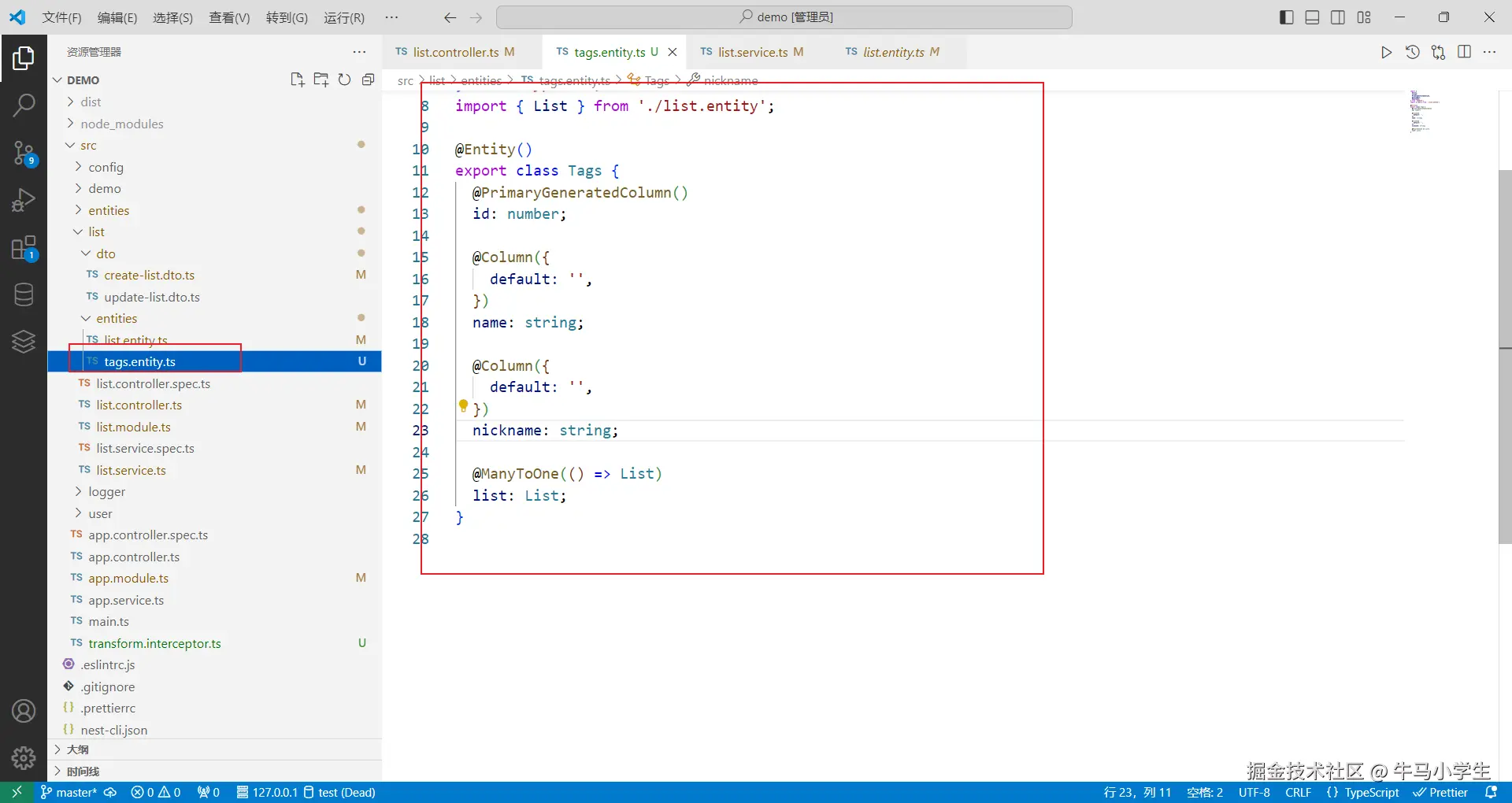This screenshot has height=803, width=1512.
Task: Open Source Control view with 9 changes
Action: (x=24, y=153)
